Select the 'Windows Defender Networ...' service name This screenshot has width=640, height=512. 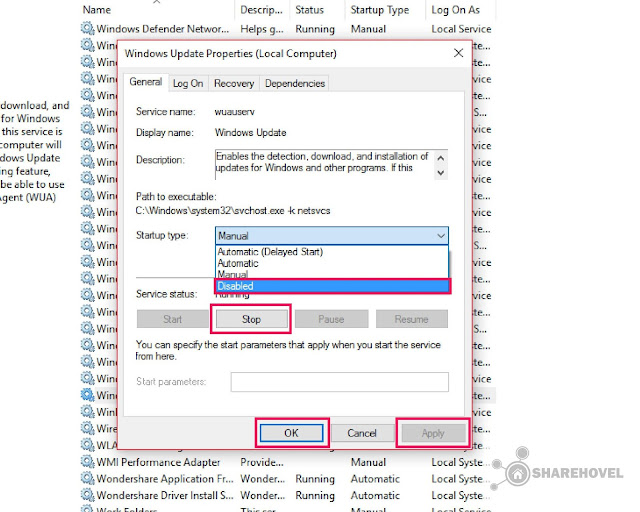tap(162, 29)
